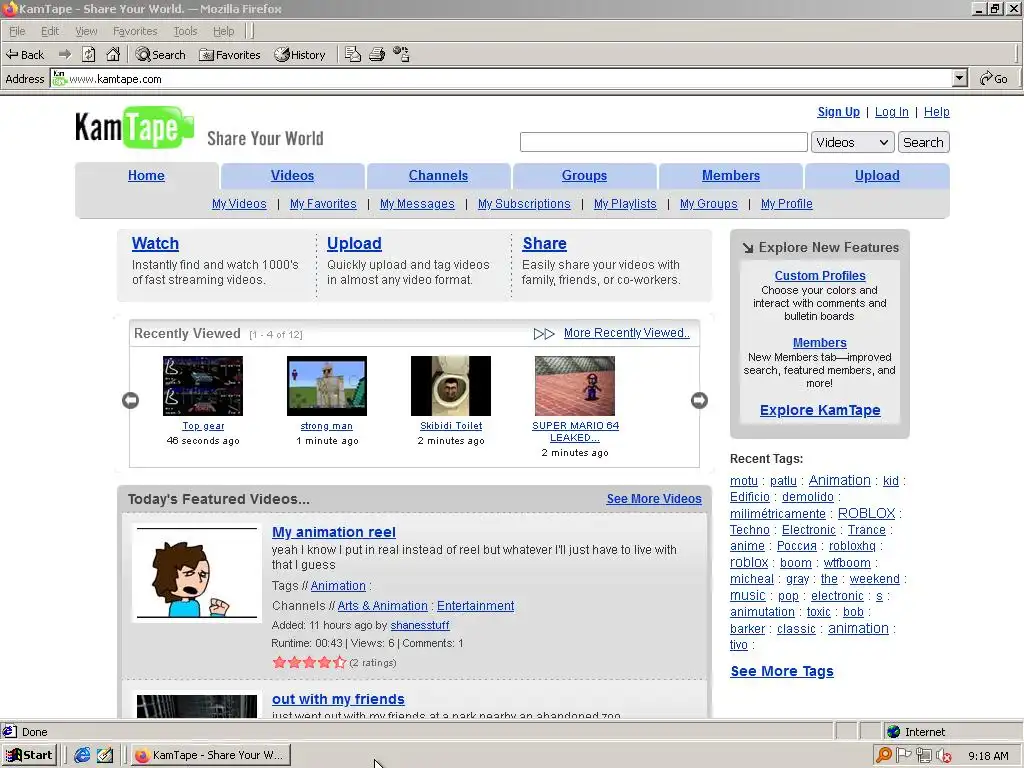This screenshot has height=768, width=1024.
Task: Open the My animation reel cartoon thumbnail
Action: point(197,573)
